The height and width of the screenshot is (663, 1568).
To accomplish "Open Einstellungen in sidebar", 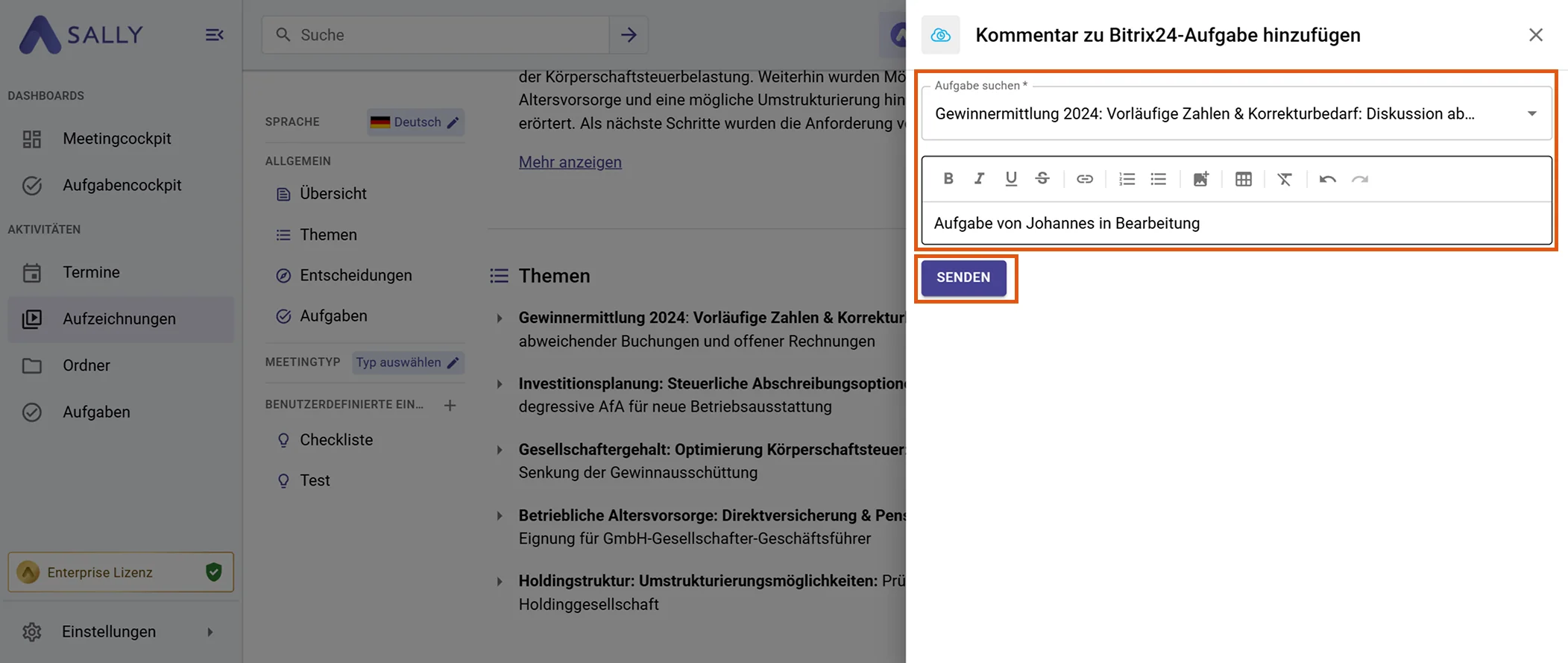I will tap(121, 632).
